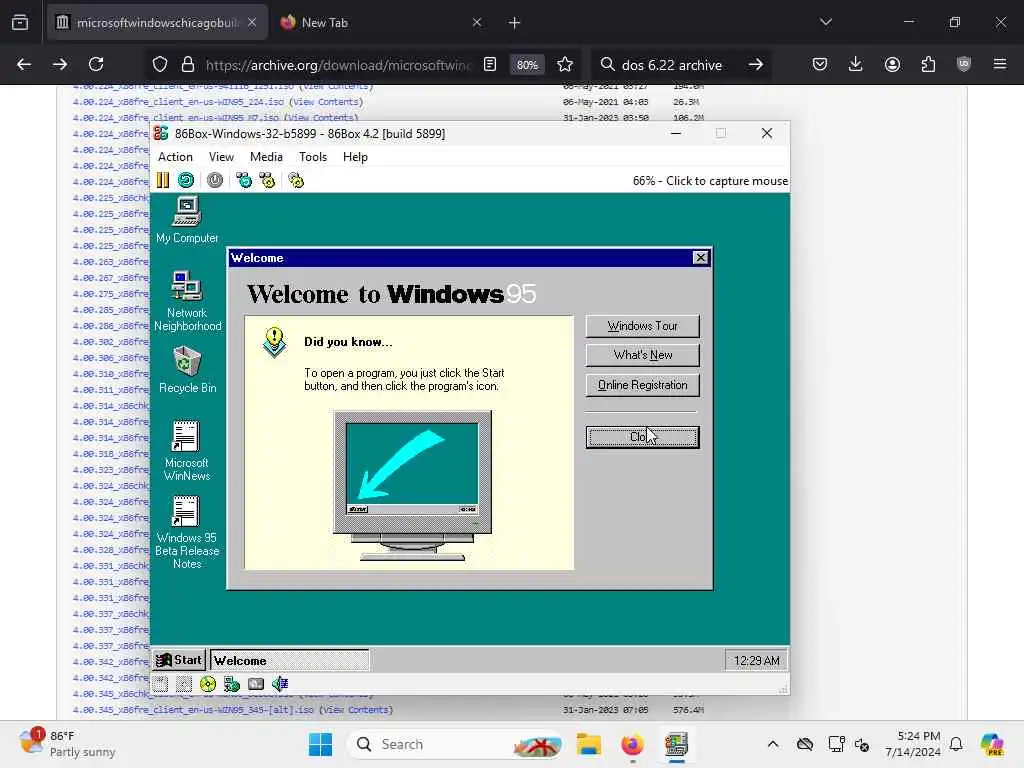Pause emulation with the 86Box pause icon

click(163, 180)
